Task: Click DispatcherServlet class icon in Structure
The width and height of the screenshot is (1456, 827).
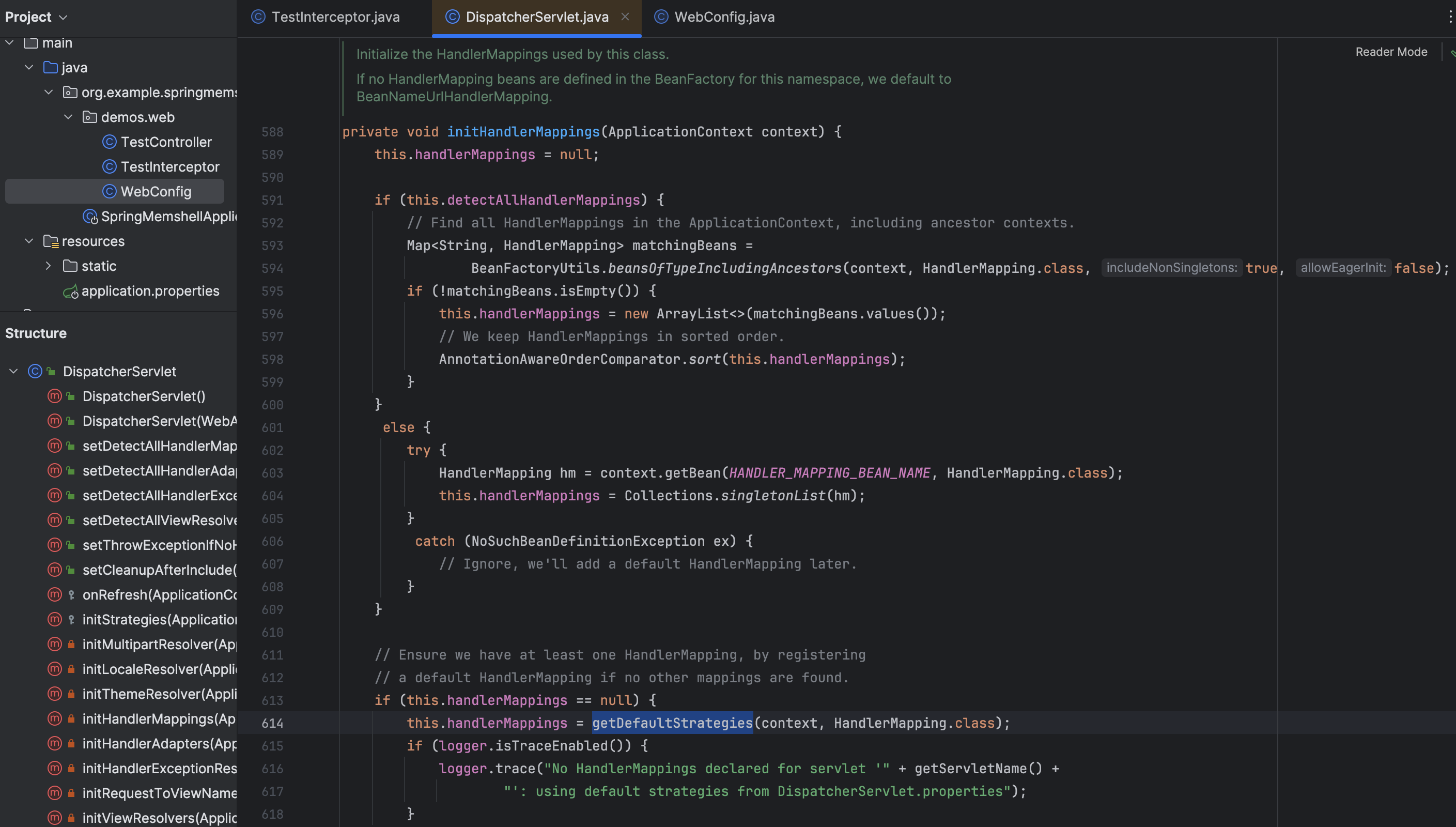Action: [35, 372]
